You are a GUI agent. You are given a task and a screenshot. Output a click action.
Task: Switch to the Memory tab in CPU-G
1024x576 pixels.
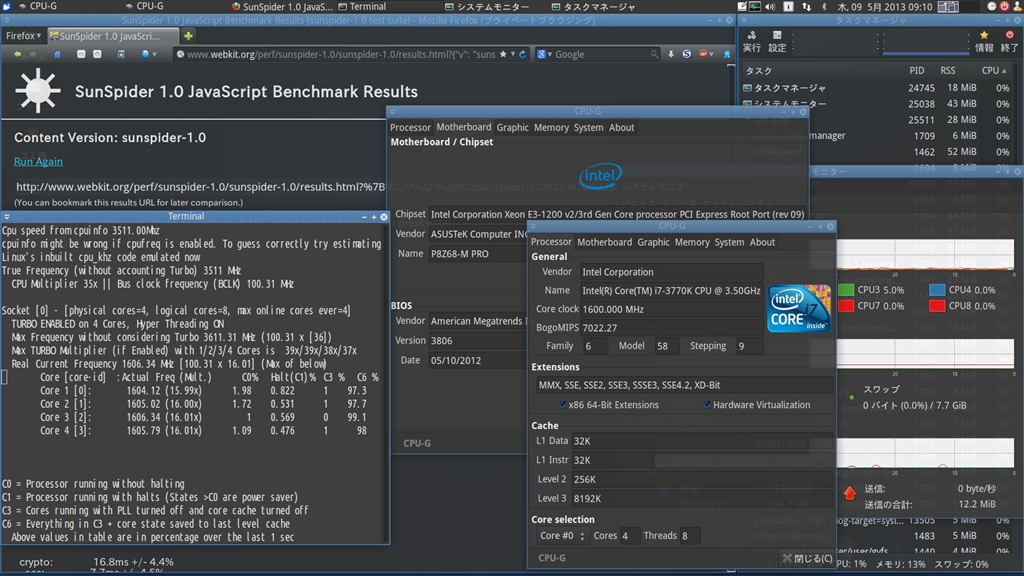[x=692, y=242]
